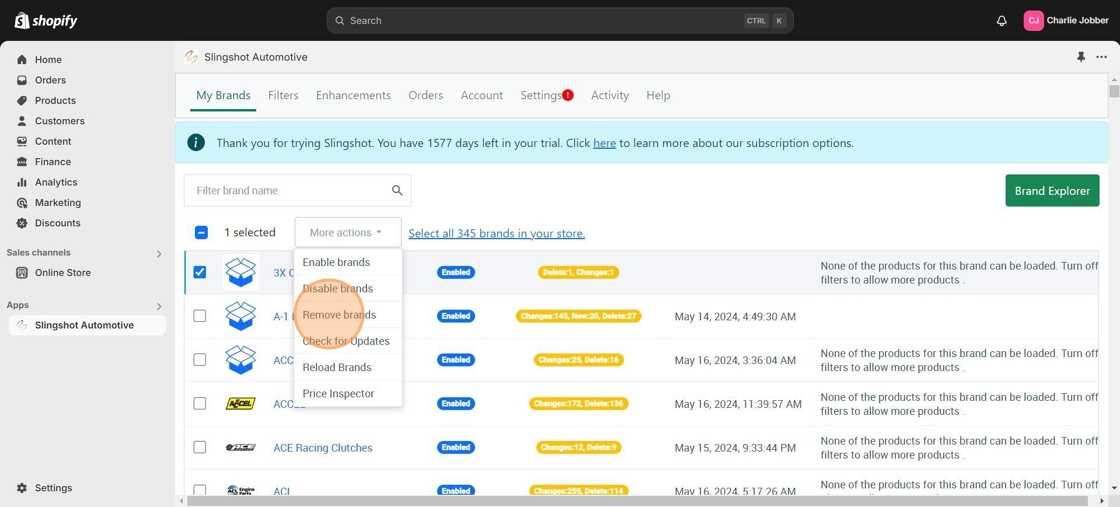Check the ACC row checkbox above ACCEL
Viewport: 1120px width, 507px height.
200,360
